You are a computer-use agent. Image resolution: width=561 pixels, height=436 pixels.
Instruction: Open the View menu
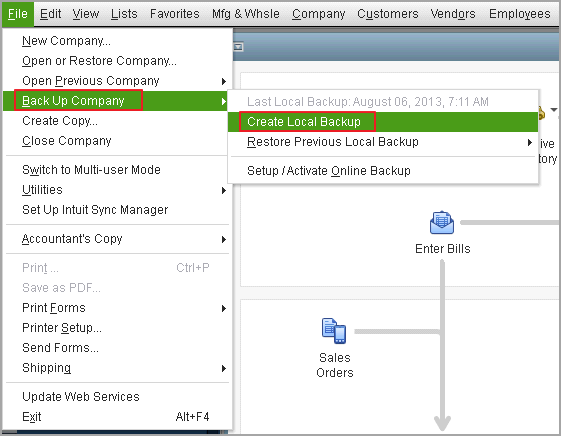tap(86, 14)
